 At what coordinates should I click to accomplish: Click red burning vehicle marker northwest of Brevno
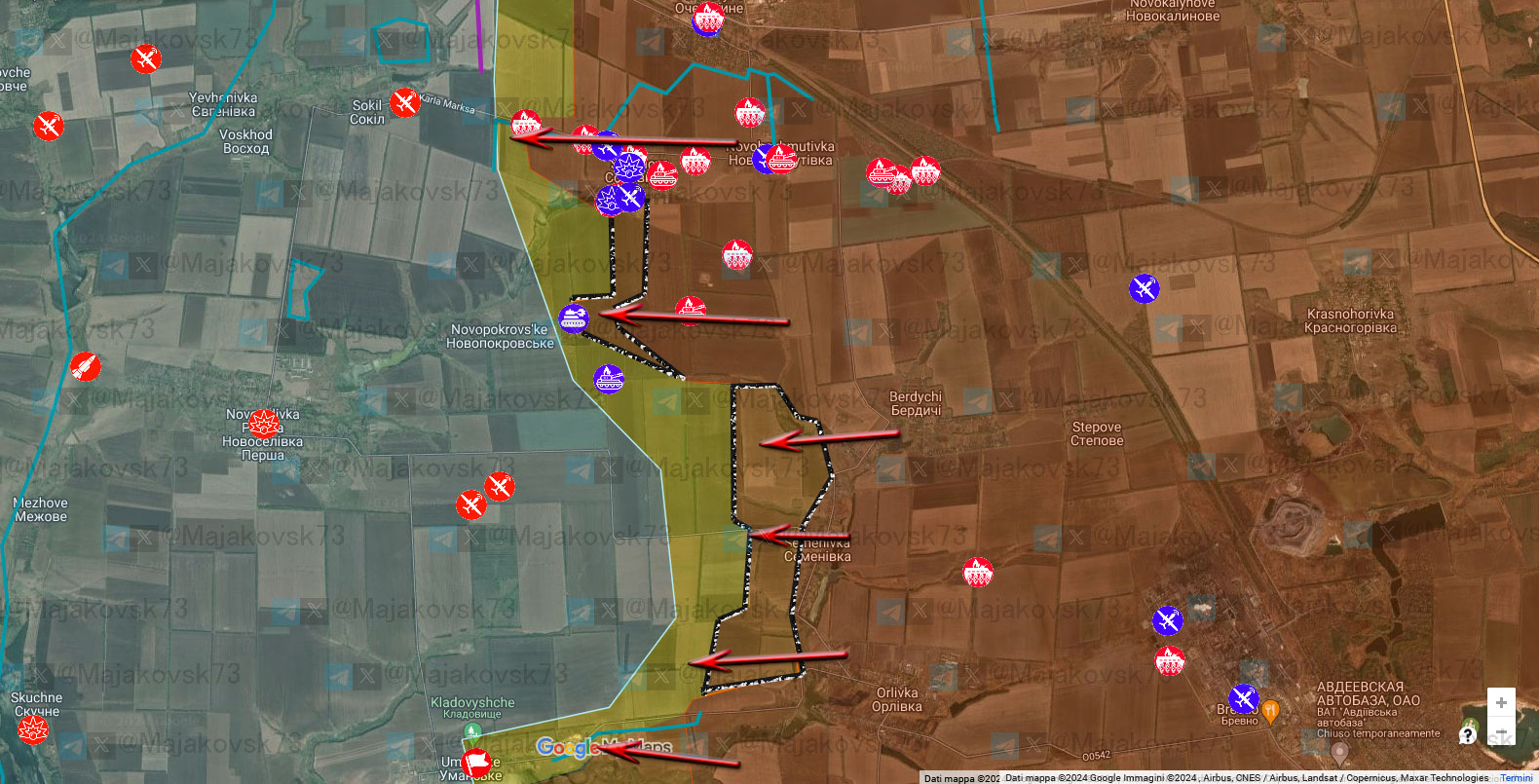pos(1170,661)
